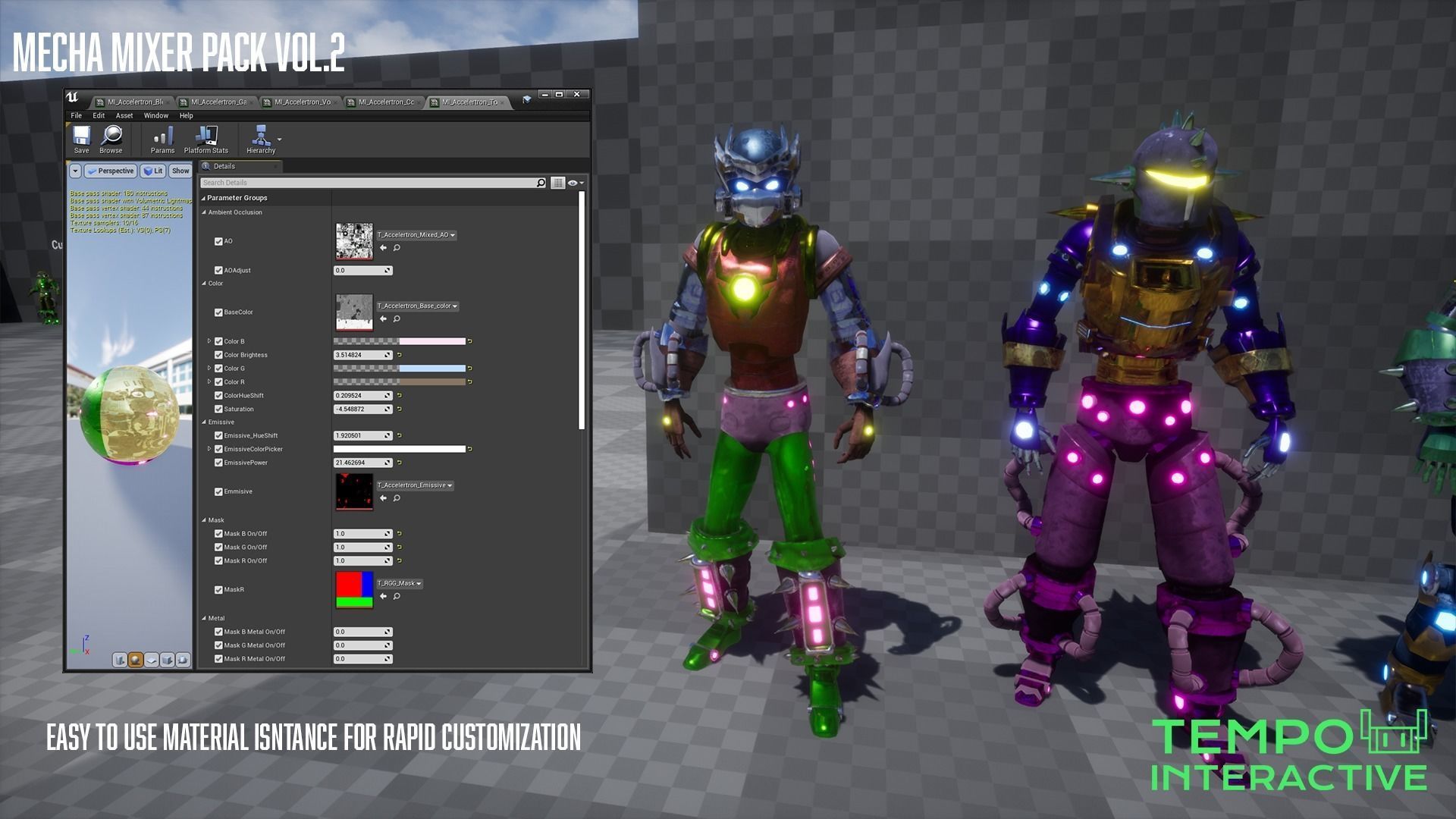1456x819 pixels.
Task: Switch to the MI_Accelertron_Vo tab
Action: pyautogui.click(x=301, y=102)
